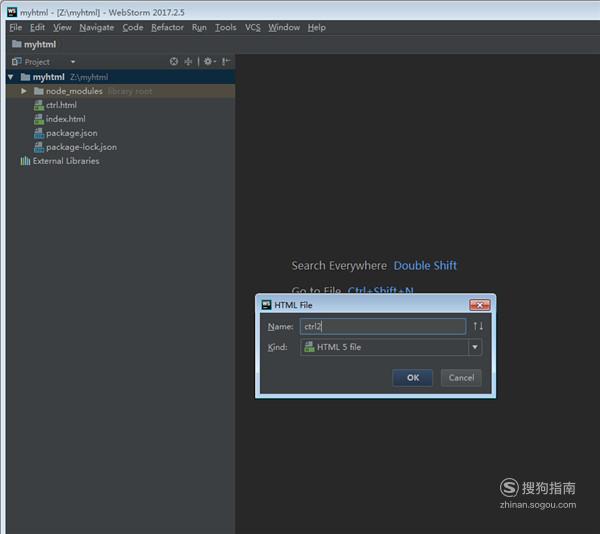Viewport: 600px width, 534px height.
Task: Select External Libraries node
Action: [x=66, y=161]
